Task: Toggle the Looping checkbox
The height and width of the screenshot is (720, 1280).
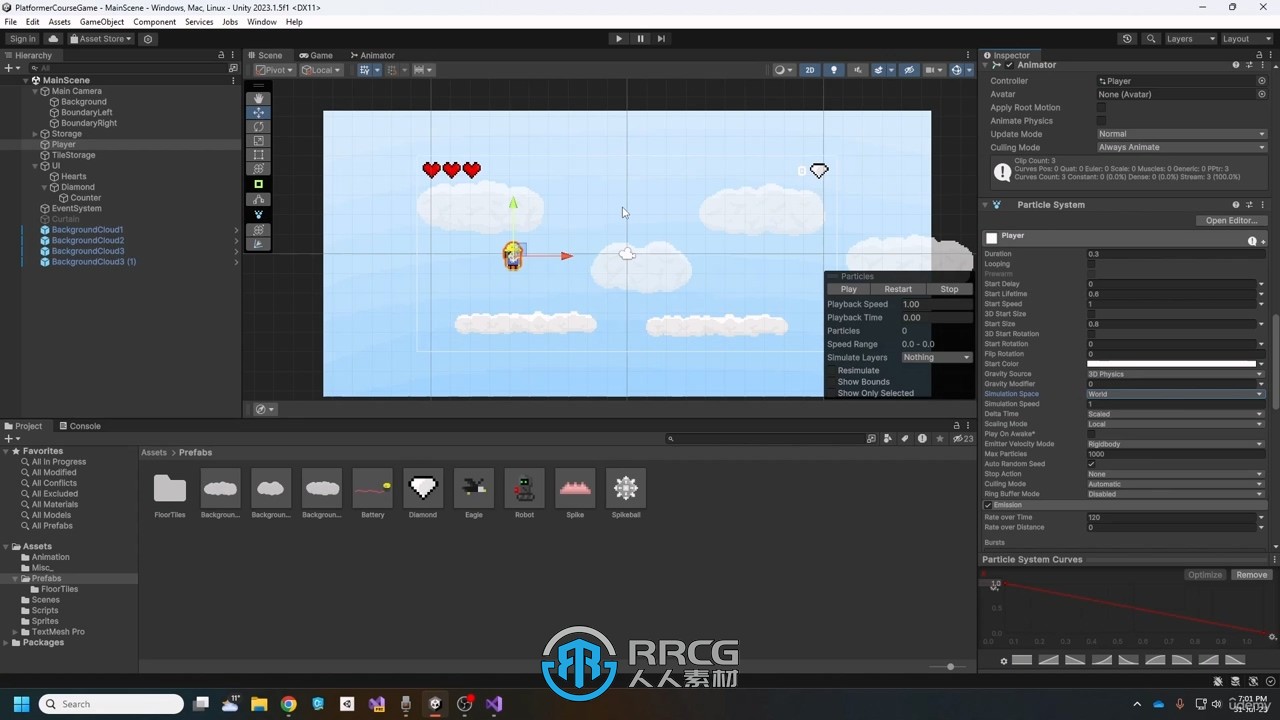Action: [1091, 264]
